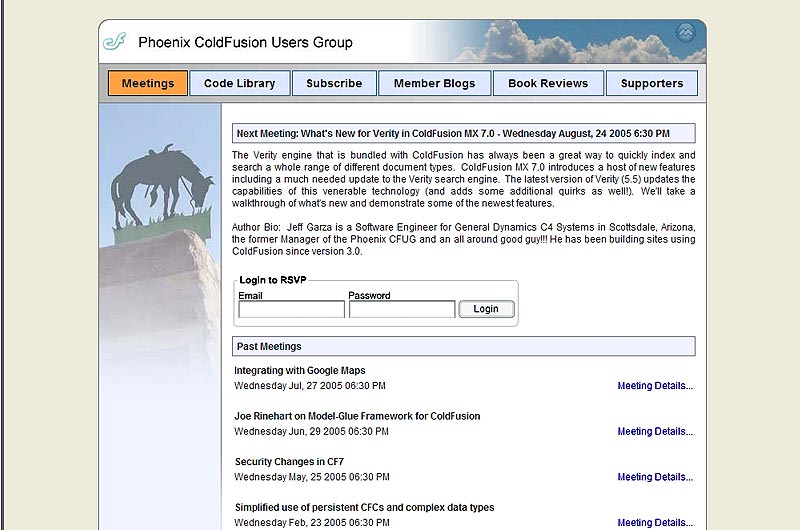This screenshot has width=800, height=530.
Task: Click the Login to RSVP legend text
Action: [x=272, y=280]
